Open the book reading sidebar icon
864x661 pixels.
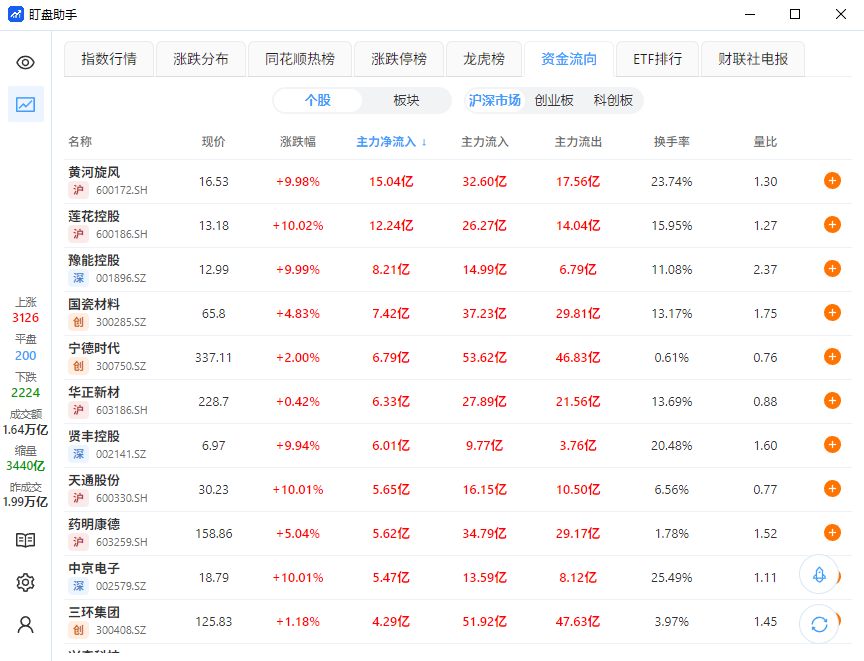[x=25, y=540]
